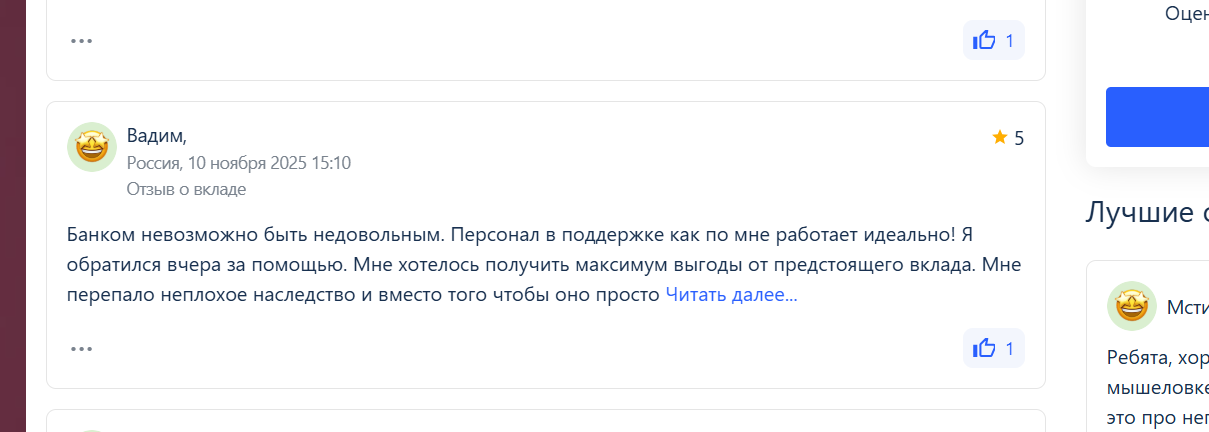Click the reviewer name Вадим

tap(156, 136)
